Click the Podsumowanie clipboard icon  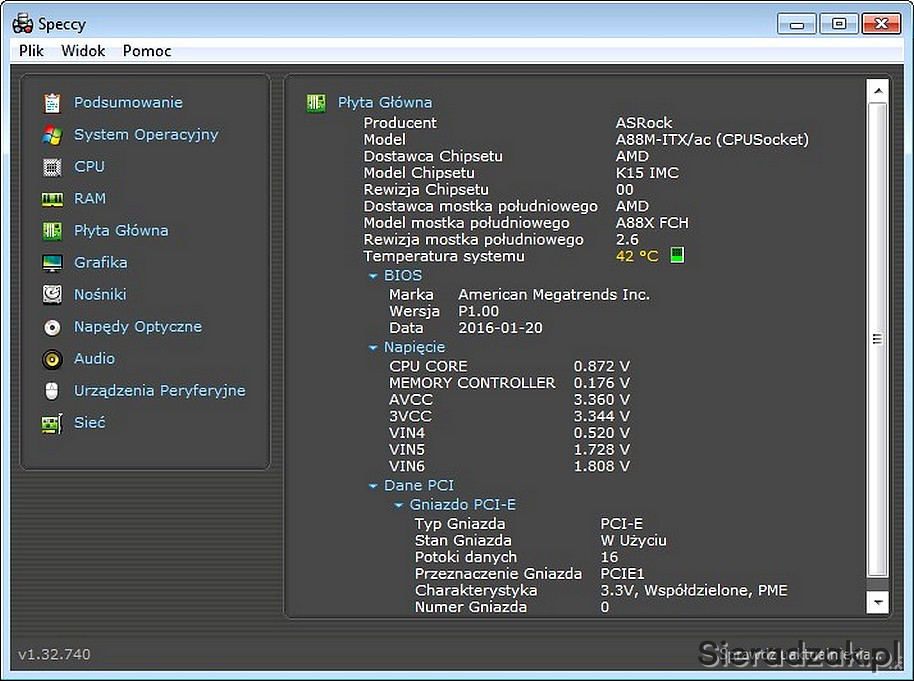tap(52, 103)
